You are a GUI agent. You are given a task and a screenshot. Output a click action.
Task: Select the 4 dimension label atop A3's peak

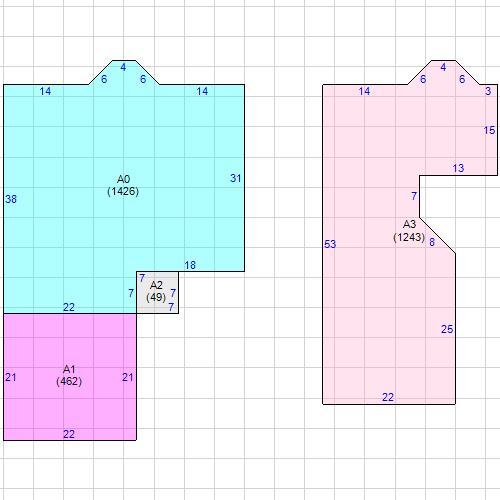pyautogui.click(x=443, y=67)
